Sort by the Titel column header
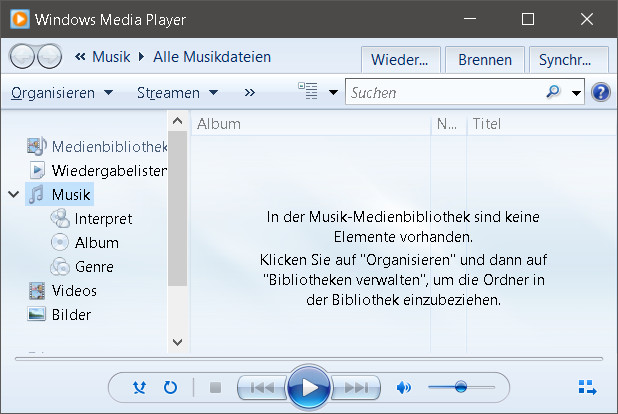Viewport: 618px width, 414px height. (542, 124)
